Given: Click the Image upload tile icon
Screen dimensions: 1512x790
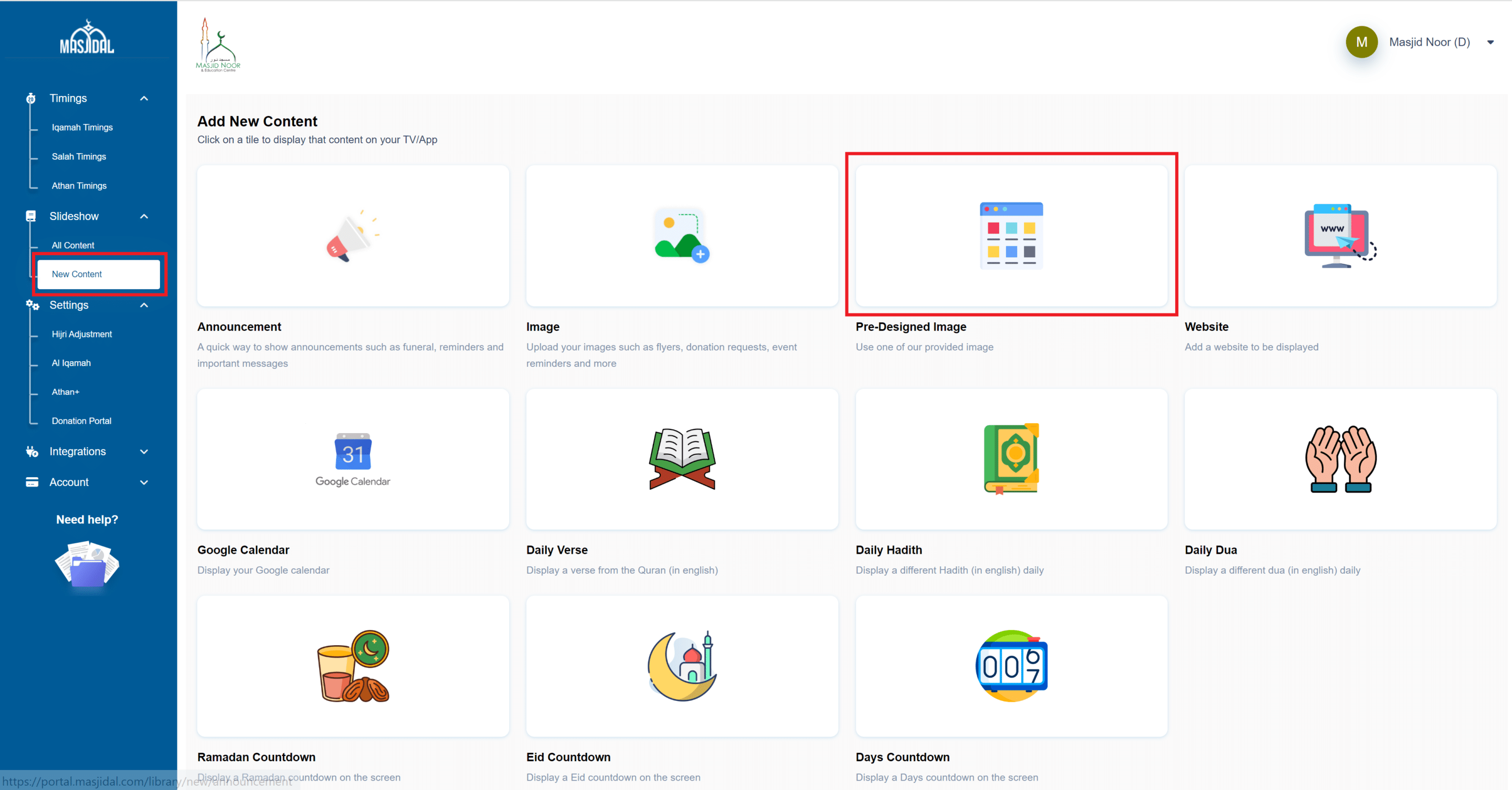Looking at the screenshot, I should click(x=681, y=235).
